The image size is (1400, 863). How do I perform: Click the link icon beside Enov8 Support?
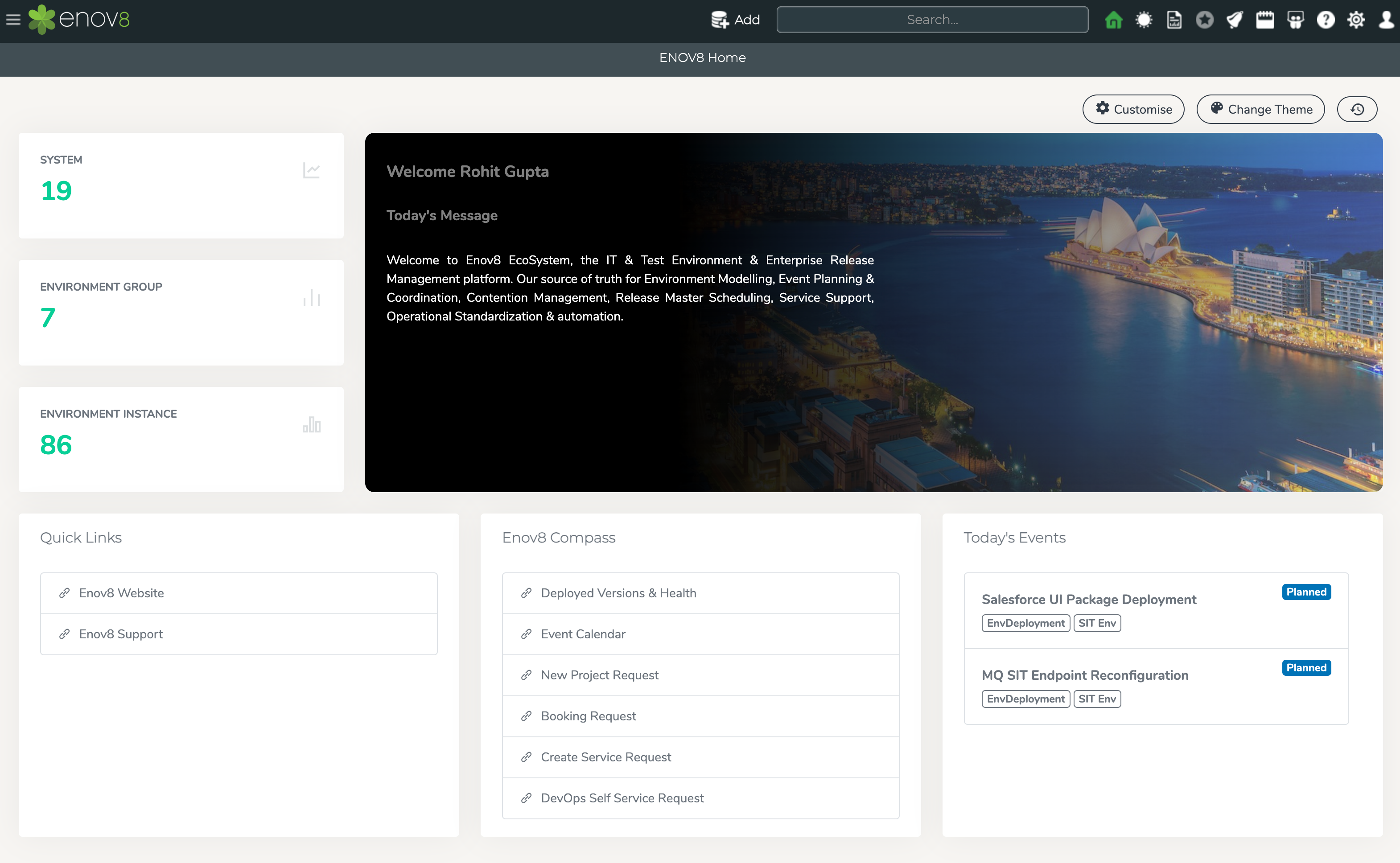(65, 634)
